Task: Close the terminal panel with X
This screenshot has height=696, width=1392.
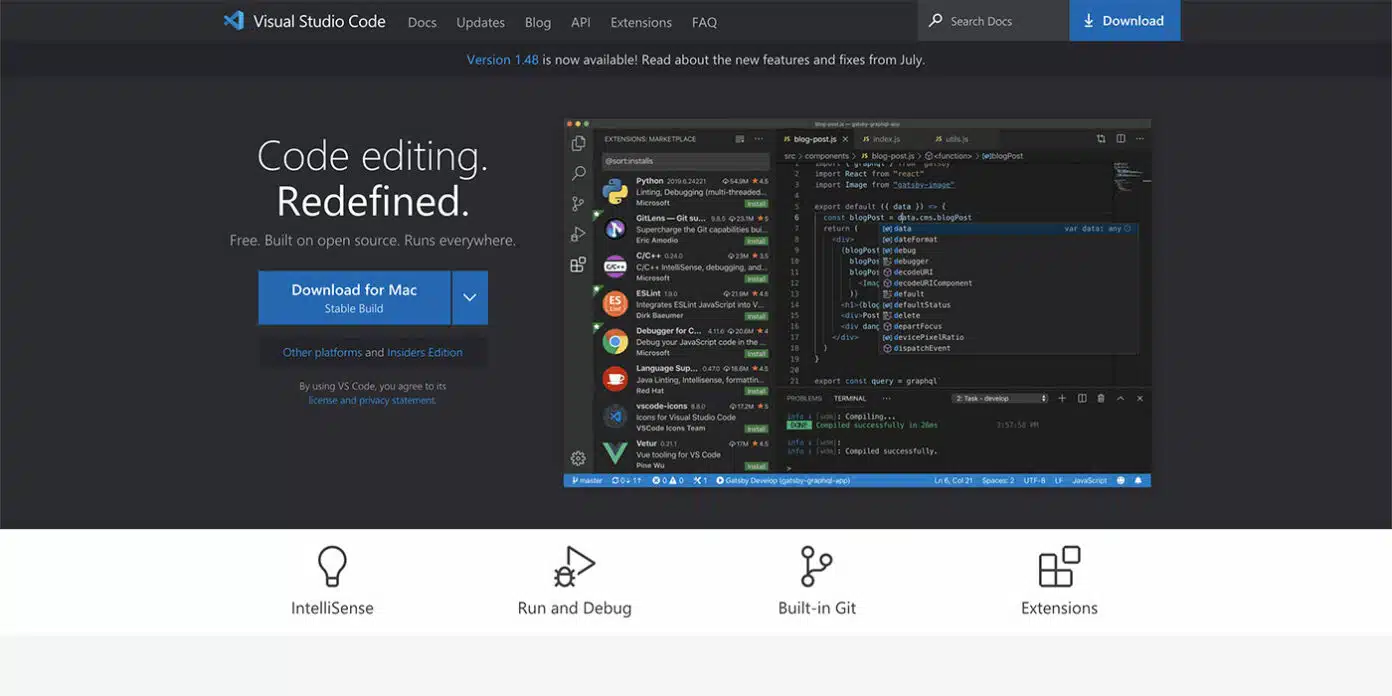Action: (x=1140, y=398)
